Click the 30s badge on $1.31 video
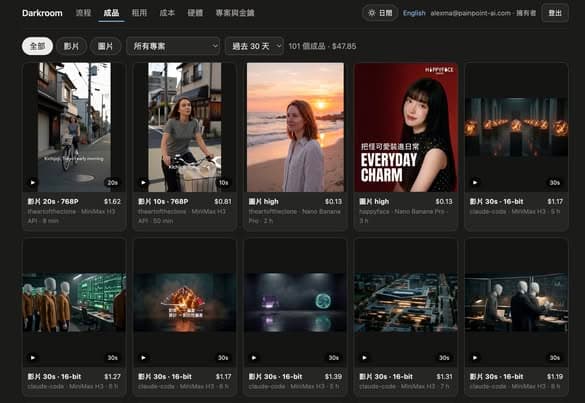Screen dimensions: 585x403 (444, 357)
